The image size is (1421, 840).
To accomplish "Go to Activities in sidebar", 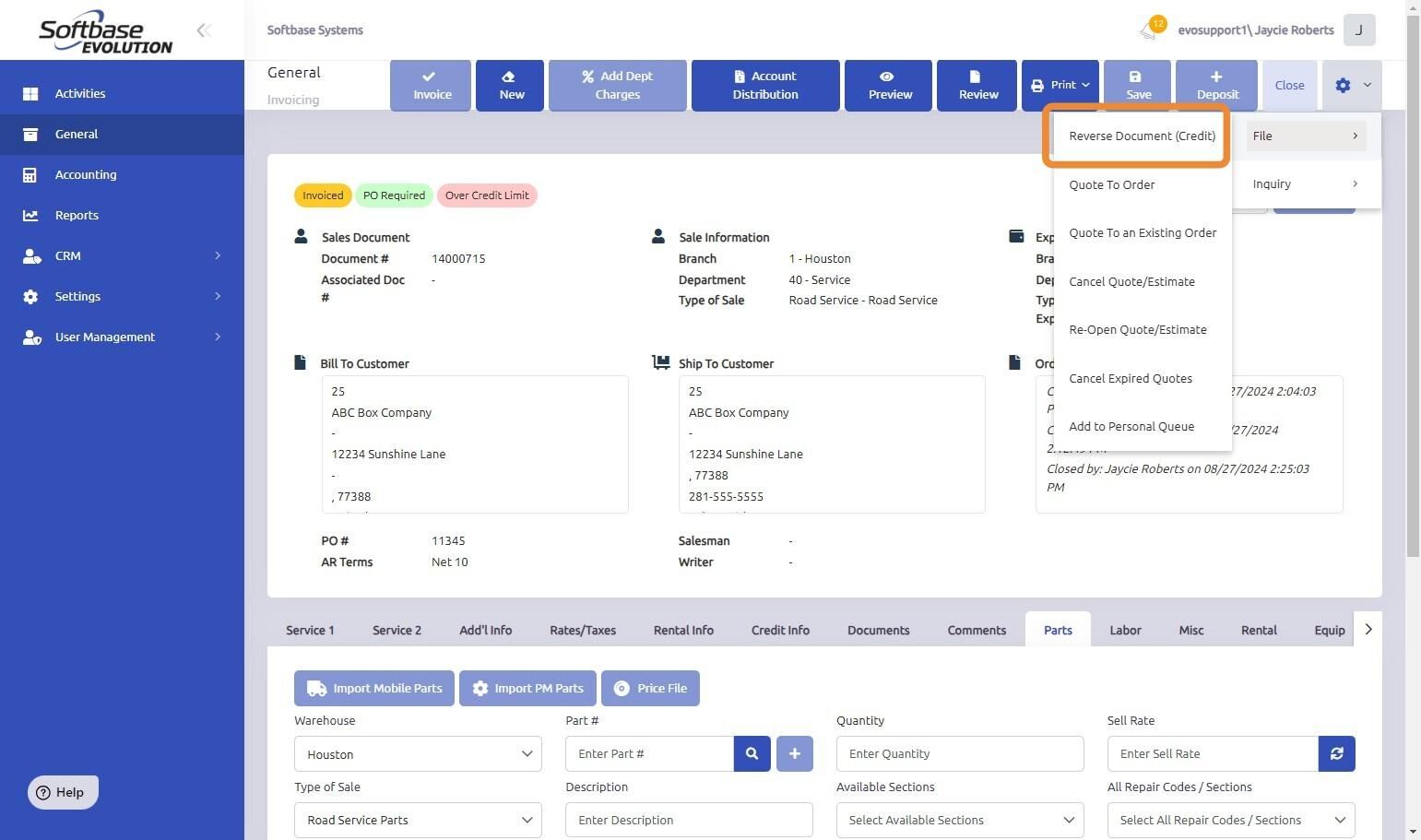I will point(122,94).
